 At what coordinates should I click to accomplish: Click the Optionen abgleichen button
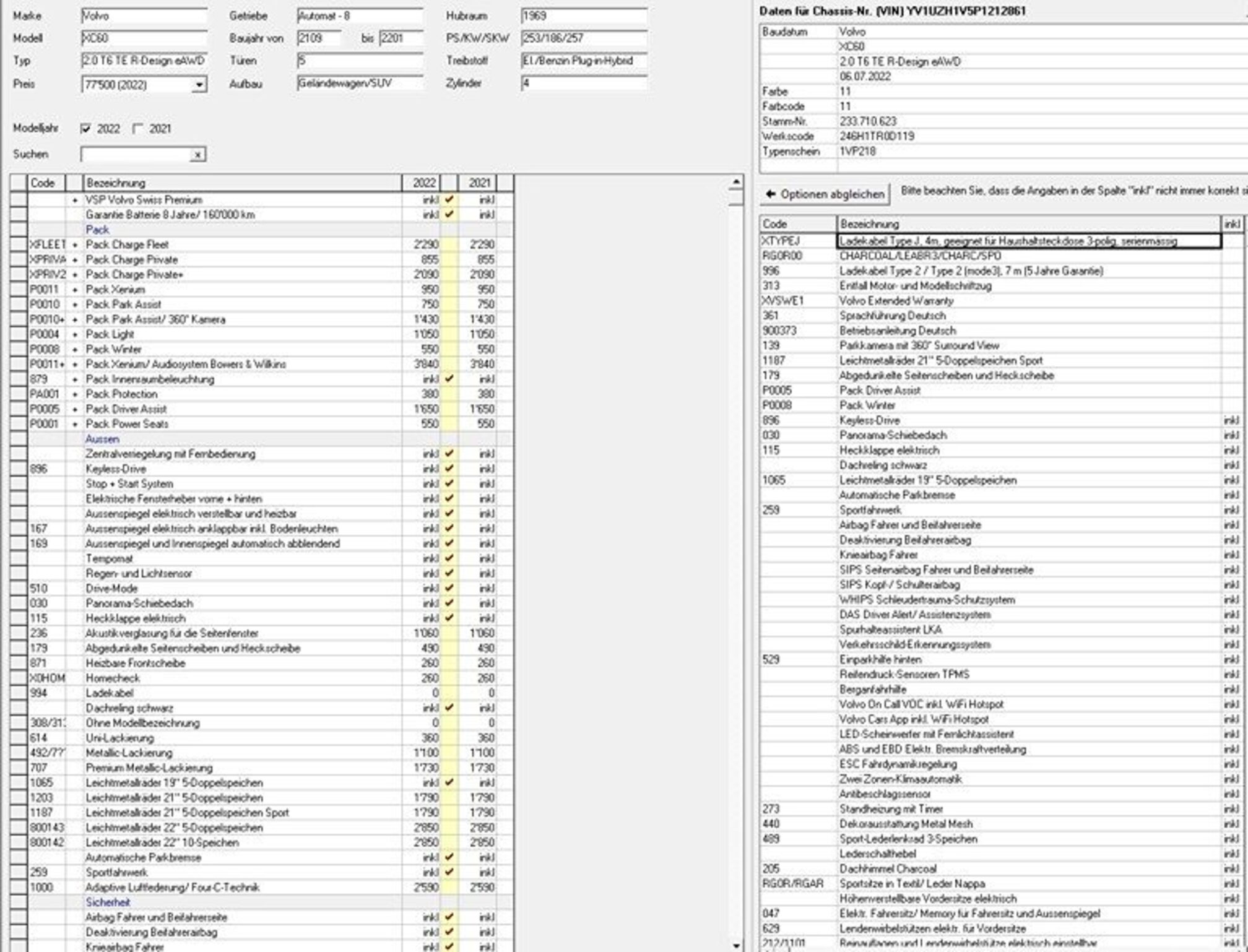(825, 194)
